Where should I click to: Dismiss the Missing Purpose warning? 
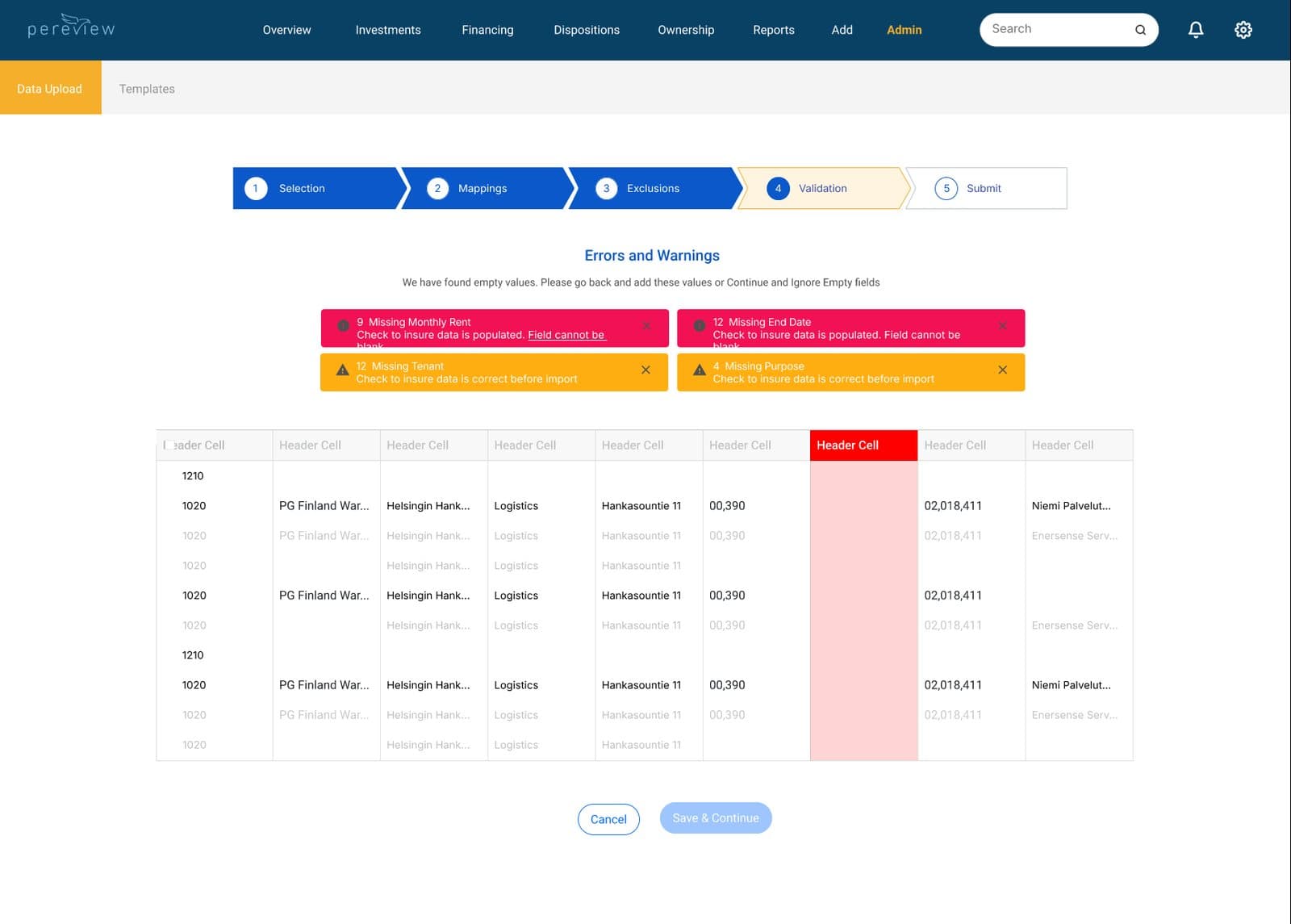1002,370
